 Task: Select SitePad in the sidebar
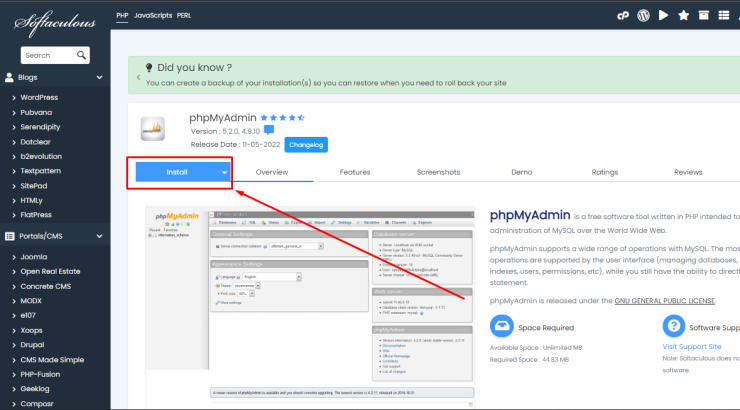pyautogui.click(x=34, y=186)
